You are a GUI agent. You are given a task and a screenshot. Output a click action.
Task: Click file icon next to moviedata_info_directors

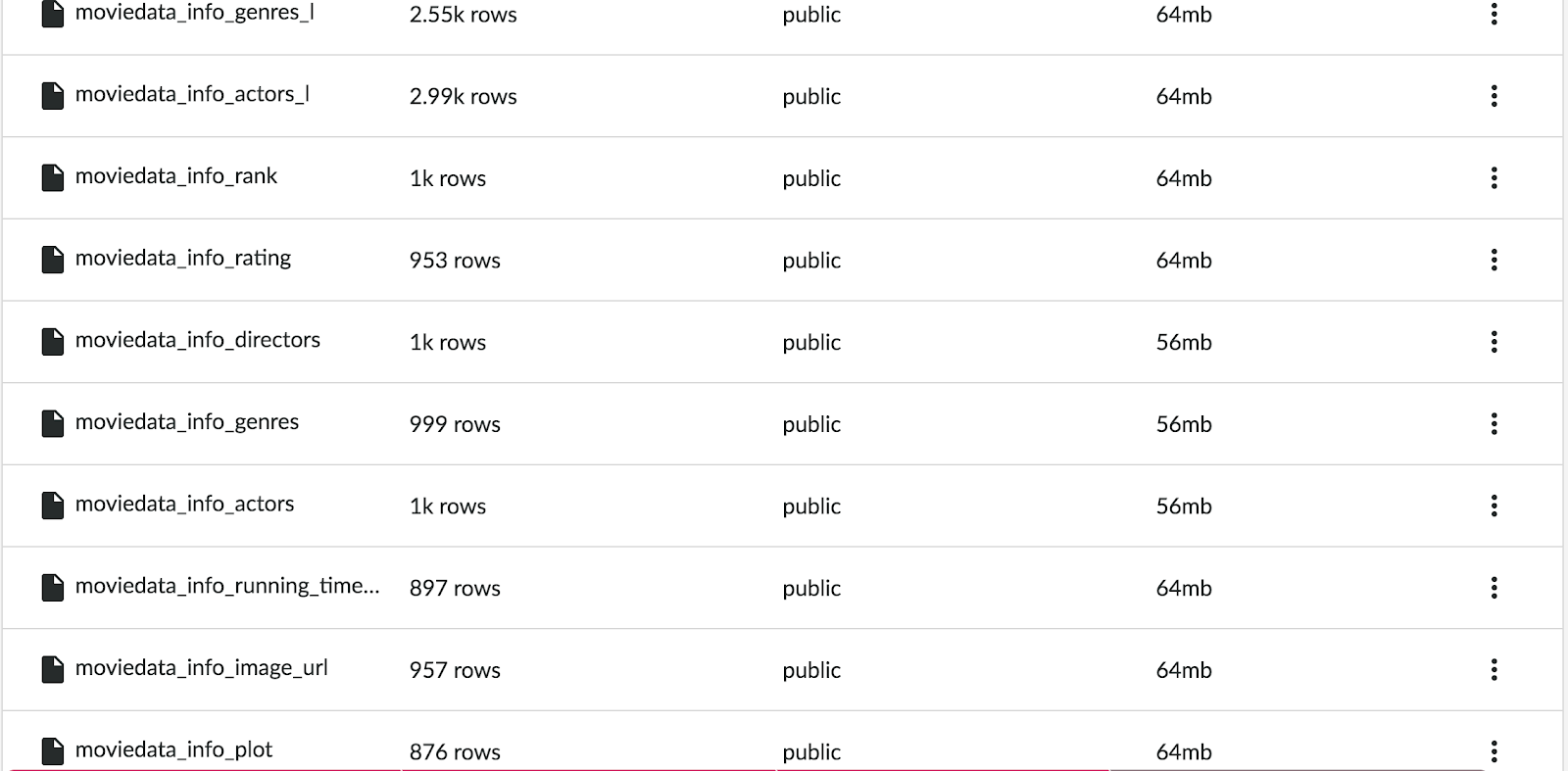pos(53,341)
